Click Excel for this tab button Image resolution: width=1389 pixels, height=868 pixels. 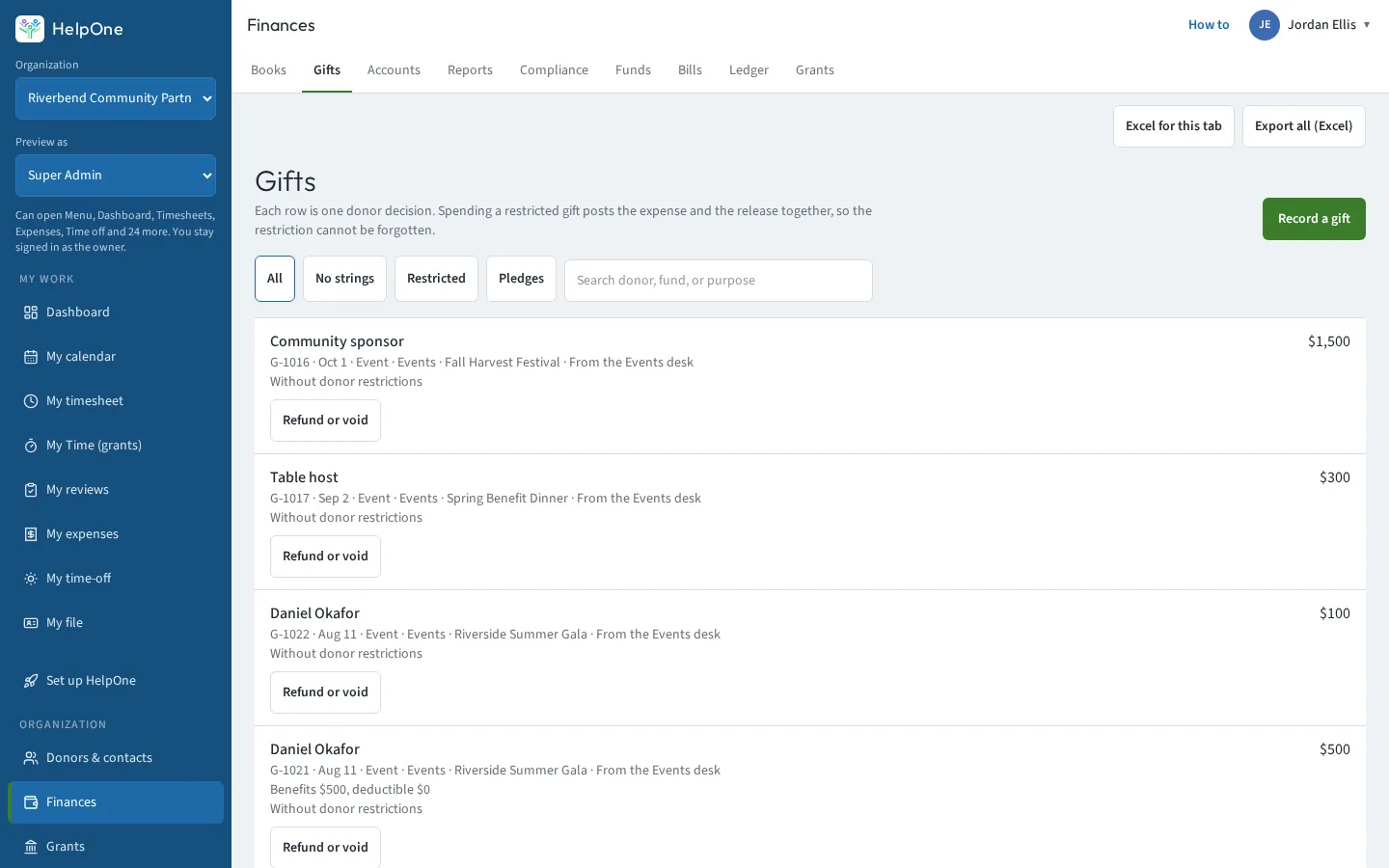point(1174,126)
